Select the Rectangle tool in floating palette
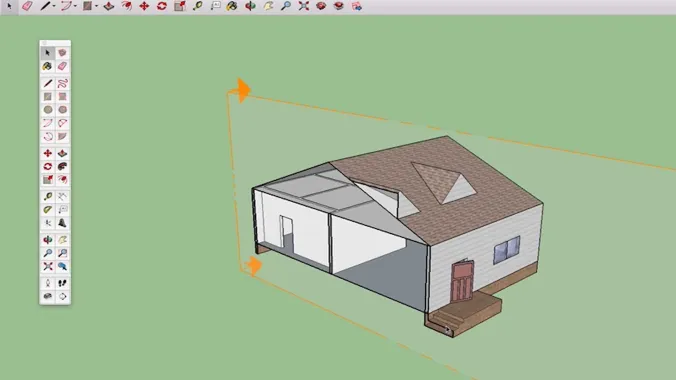 [x=48, y=97]
